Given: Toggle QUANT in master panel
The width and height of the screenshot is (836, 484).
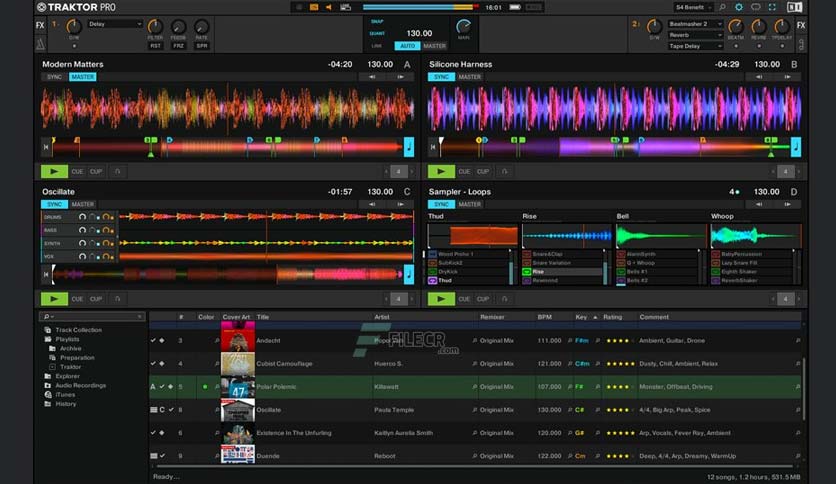Looking at the screenshot, I should 377,33.
